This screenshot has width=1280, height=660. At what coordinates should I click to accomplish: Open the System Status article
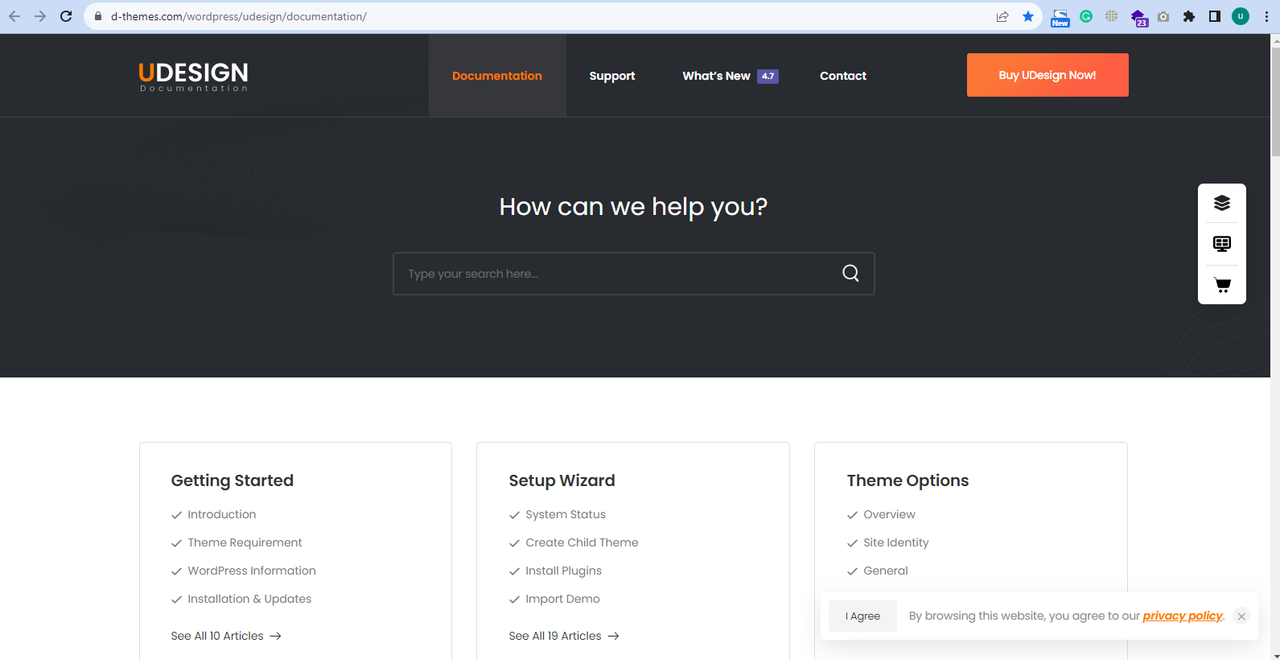coord(566,515)
